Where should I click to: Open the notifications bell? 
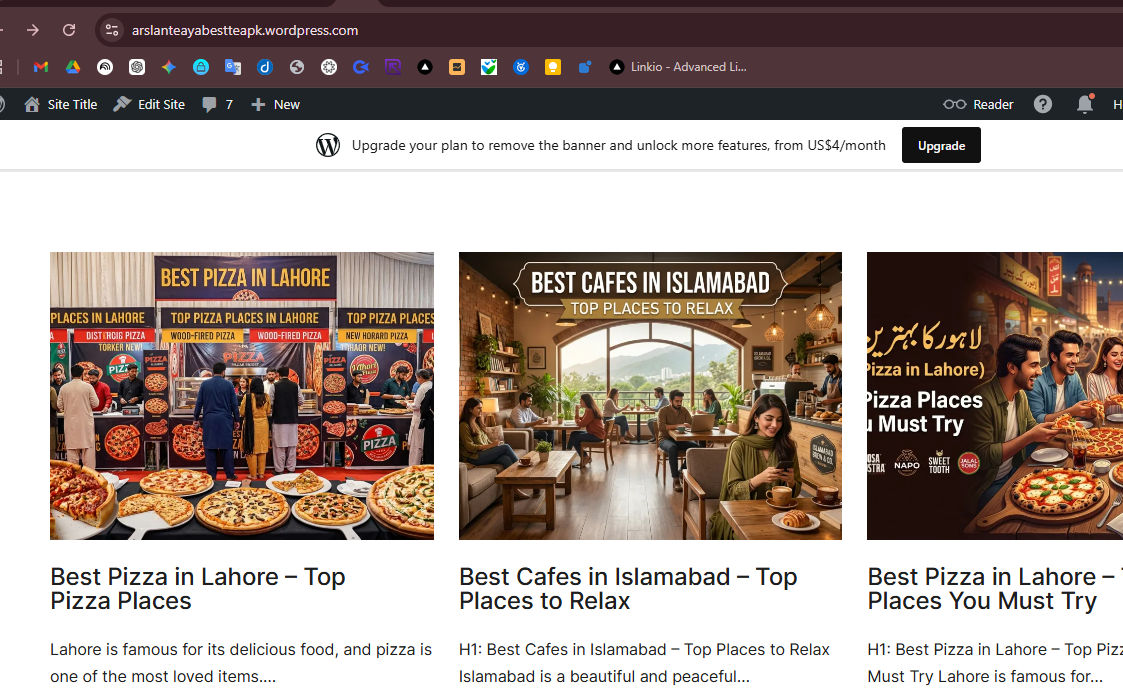point(1085,105)
